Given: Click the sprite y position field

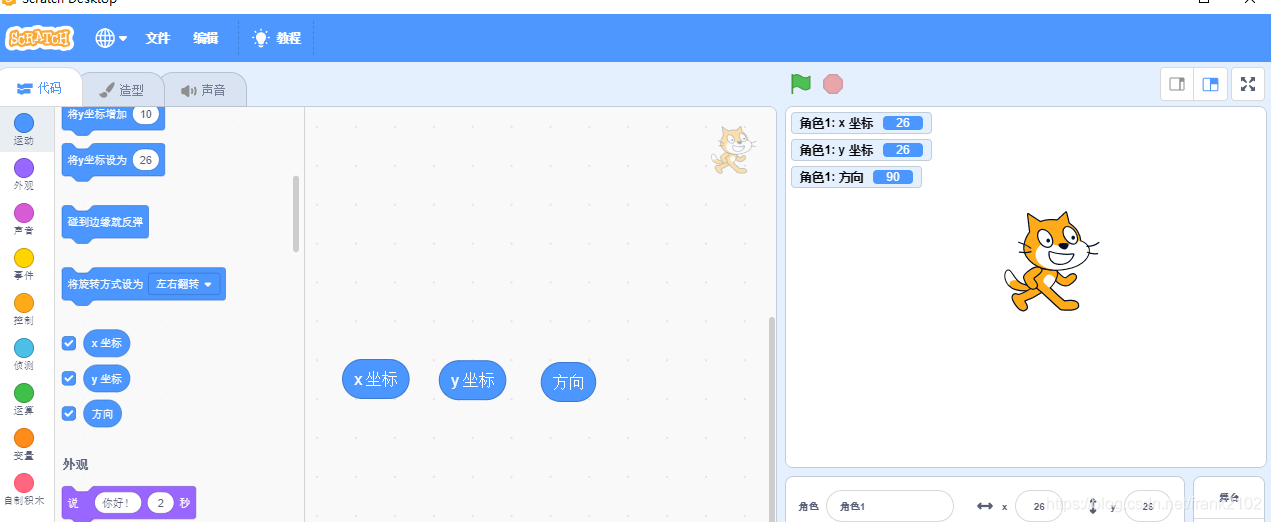Looking at the screenshot, I should click(1148, 506).
